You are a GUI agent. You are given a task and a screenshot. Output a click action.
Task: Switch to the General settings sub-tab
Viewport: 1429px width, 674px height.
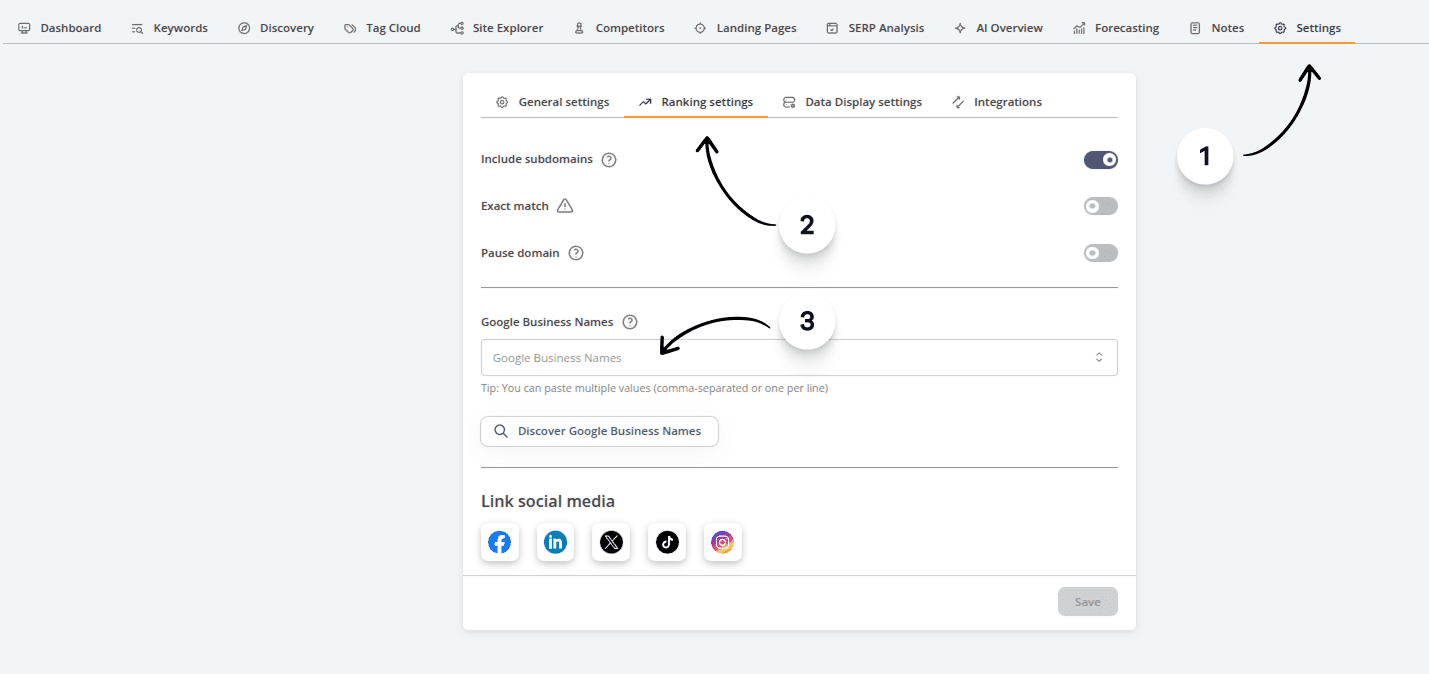[x=553, y=102]
